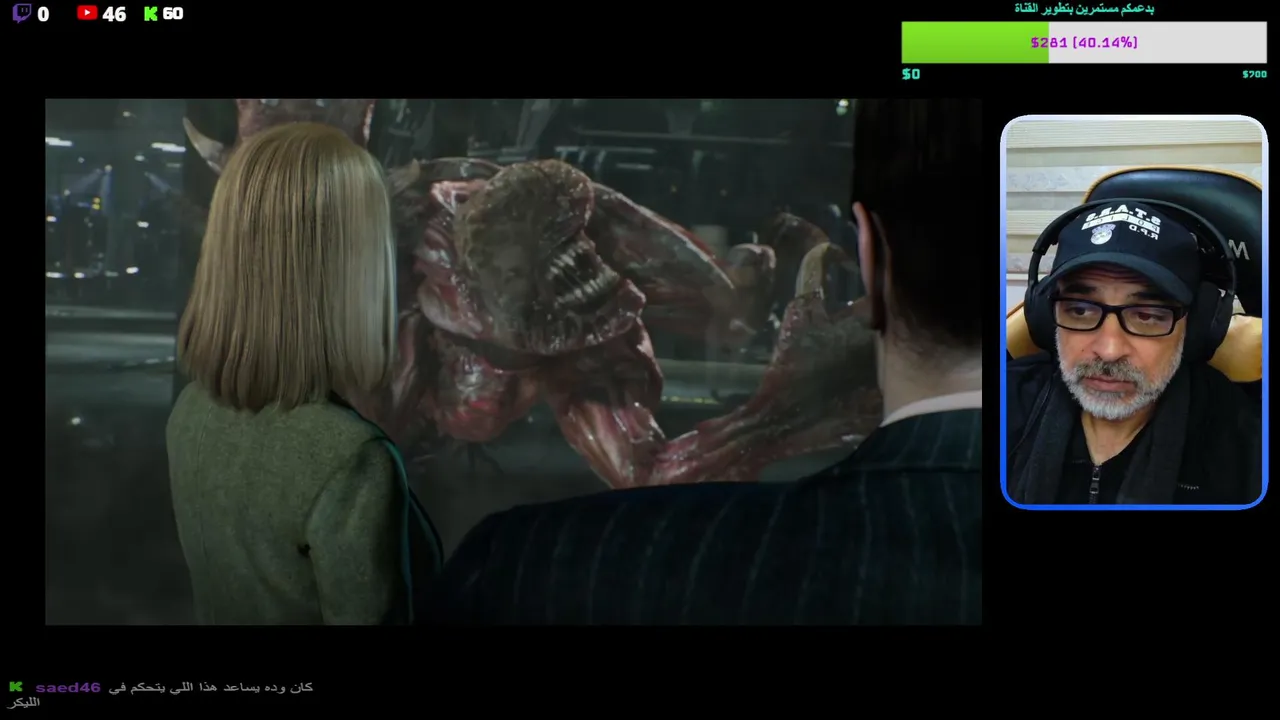This screenshot has width=1280, height=720.
Task: Click the Arabic goal title above progress bar
Action: coord(1084,8)
